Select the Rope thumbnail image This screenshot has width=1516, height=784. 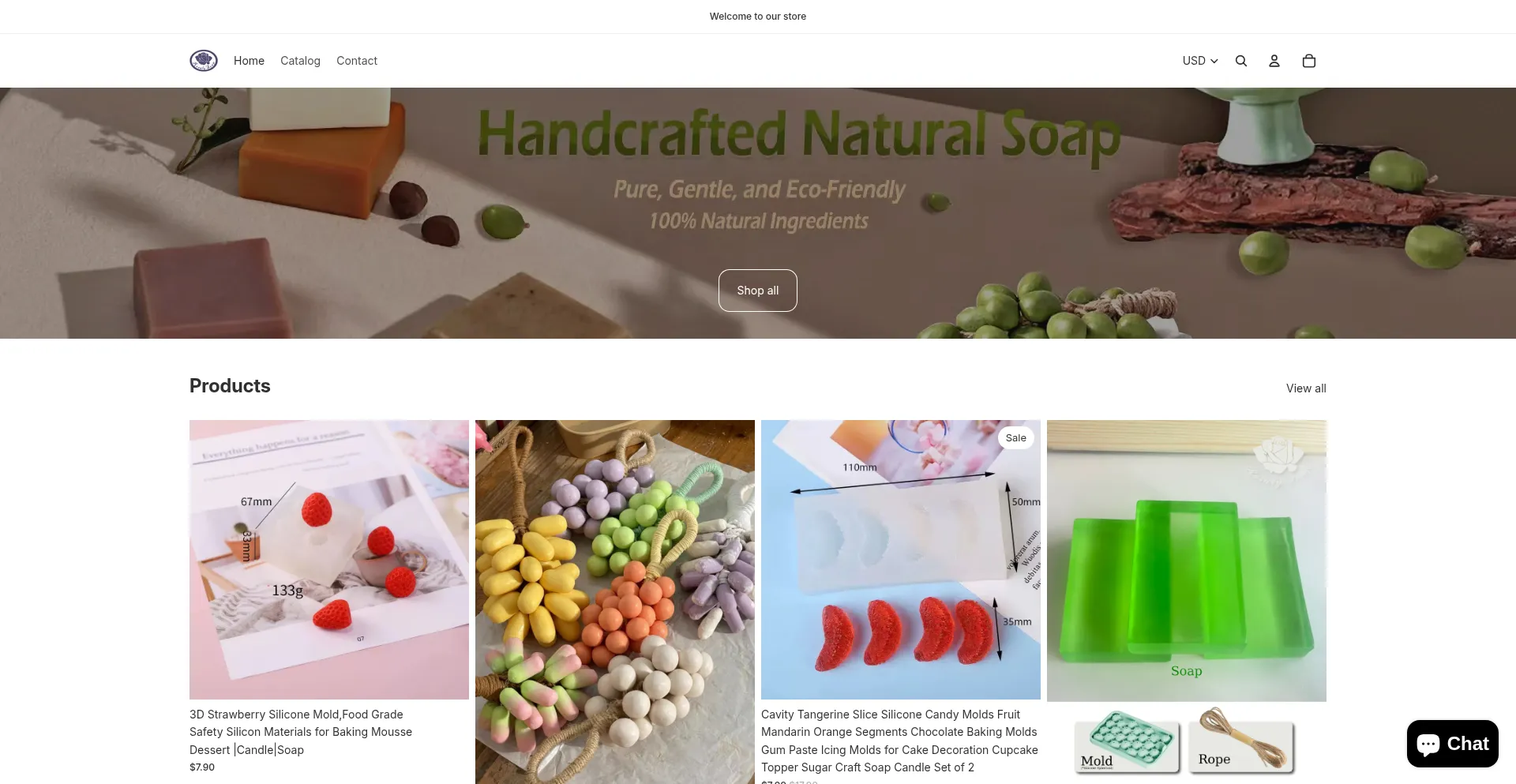pyautogui.click(x=1242, y=741)
